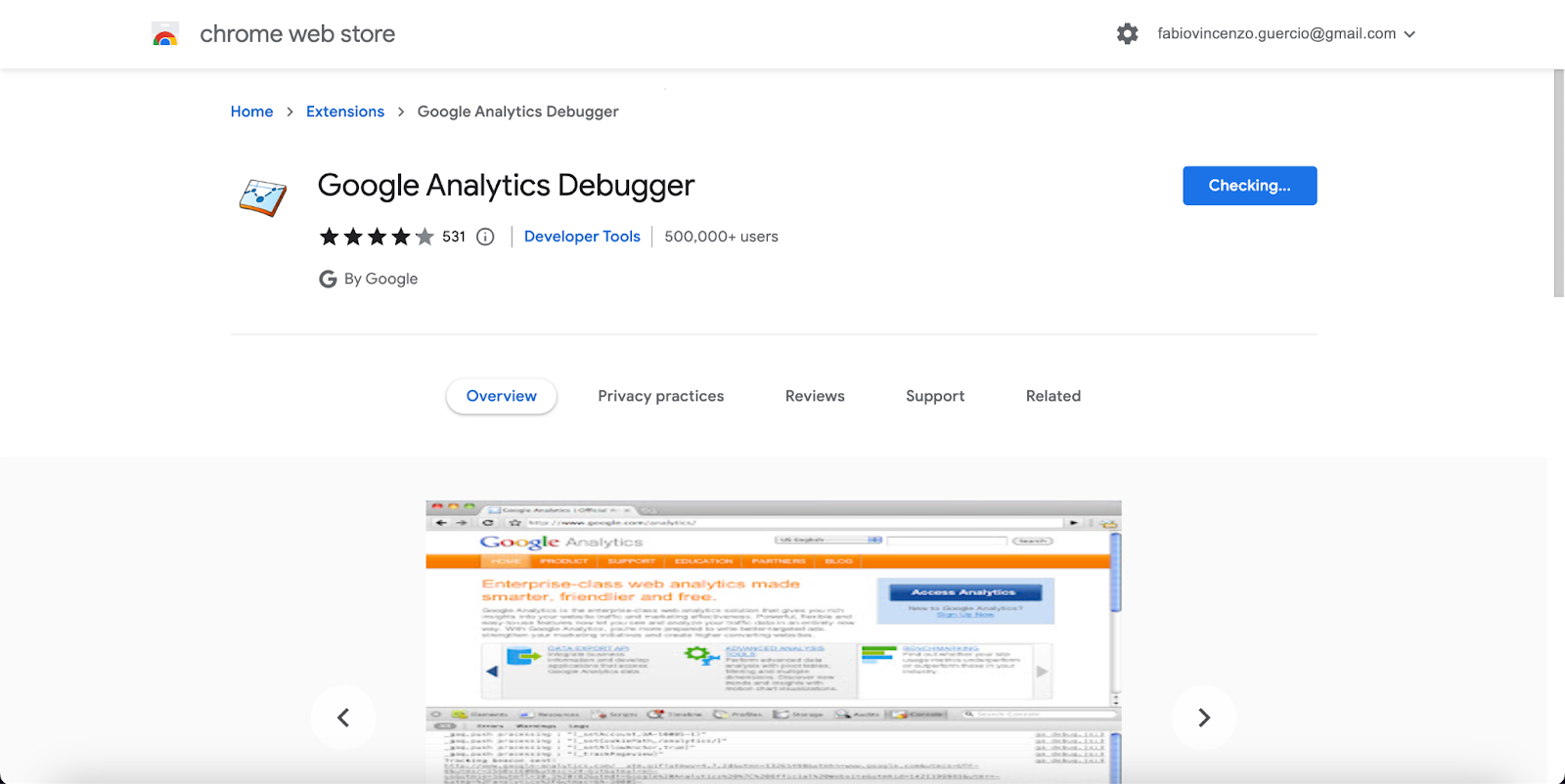Click the 500,000+ users text
Screen dimensions: 1565x784
[722, 237]
